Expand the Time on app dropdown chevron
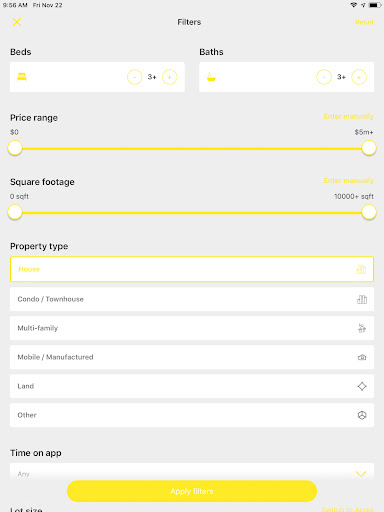 click(361, 474)
